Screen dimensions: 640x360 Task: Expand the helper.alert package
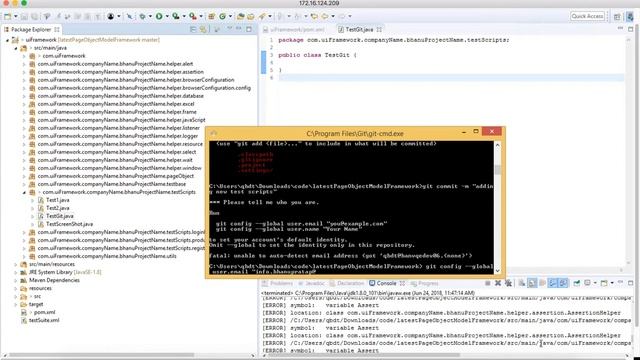pos(24,64)
